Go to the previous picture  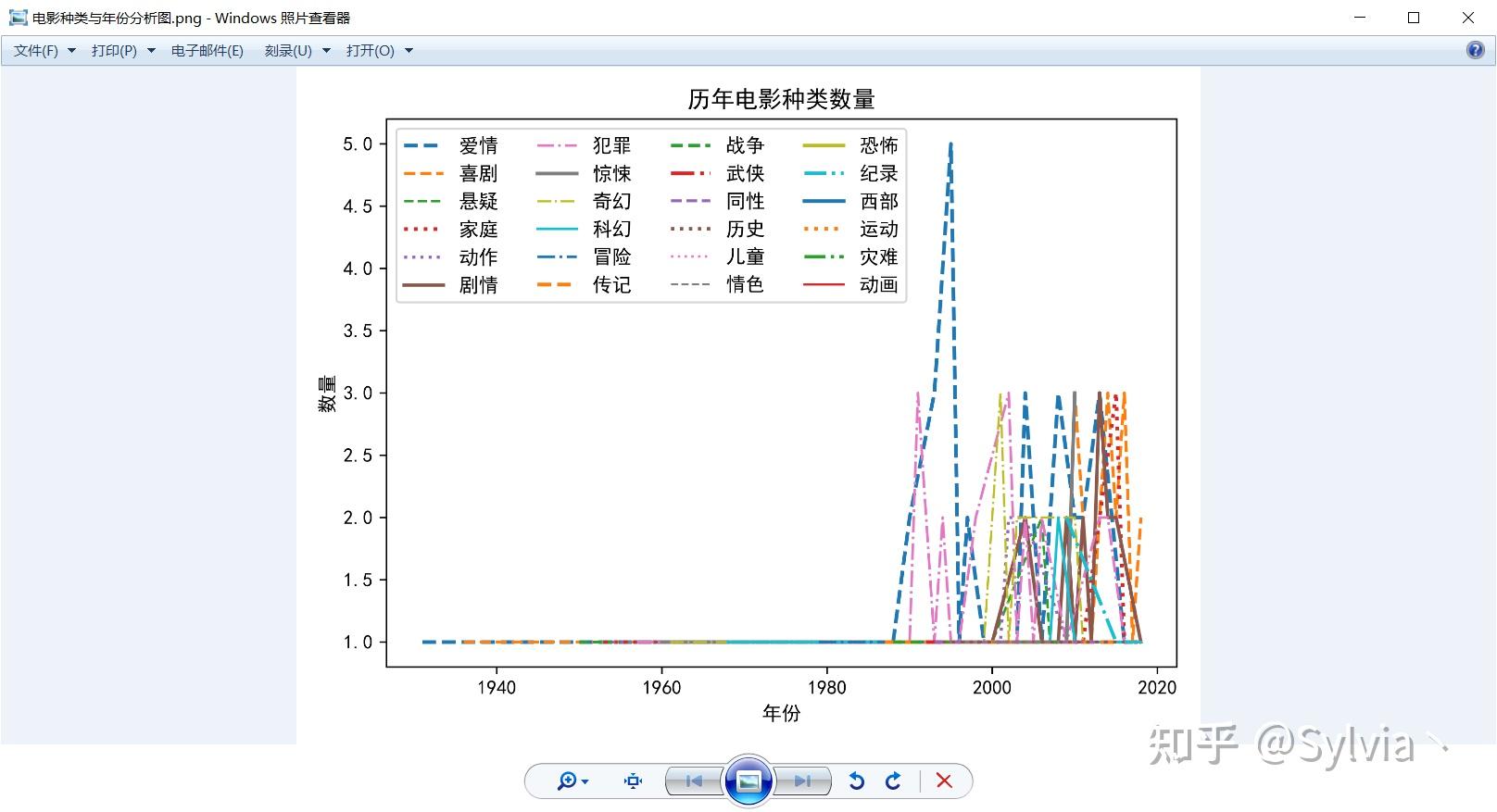(694, 781)
